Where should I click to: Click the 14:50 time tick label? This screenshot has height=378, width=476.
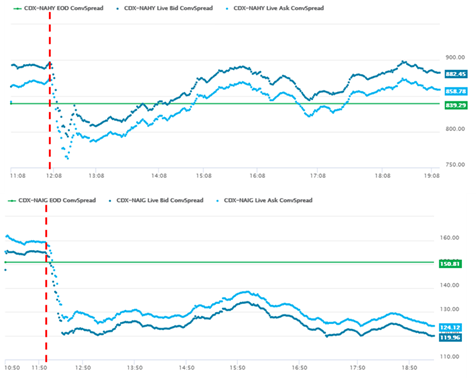tap(187, 368)
